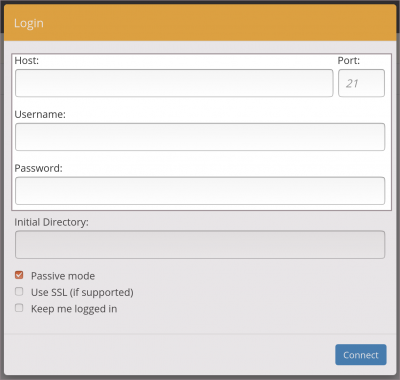Click the Use SSL (if supported) text
This screenshot has height=380, width=400.
(82, 292)
